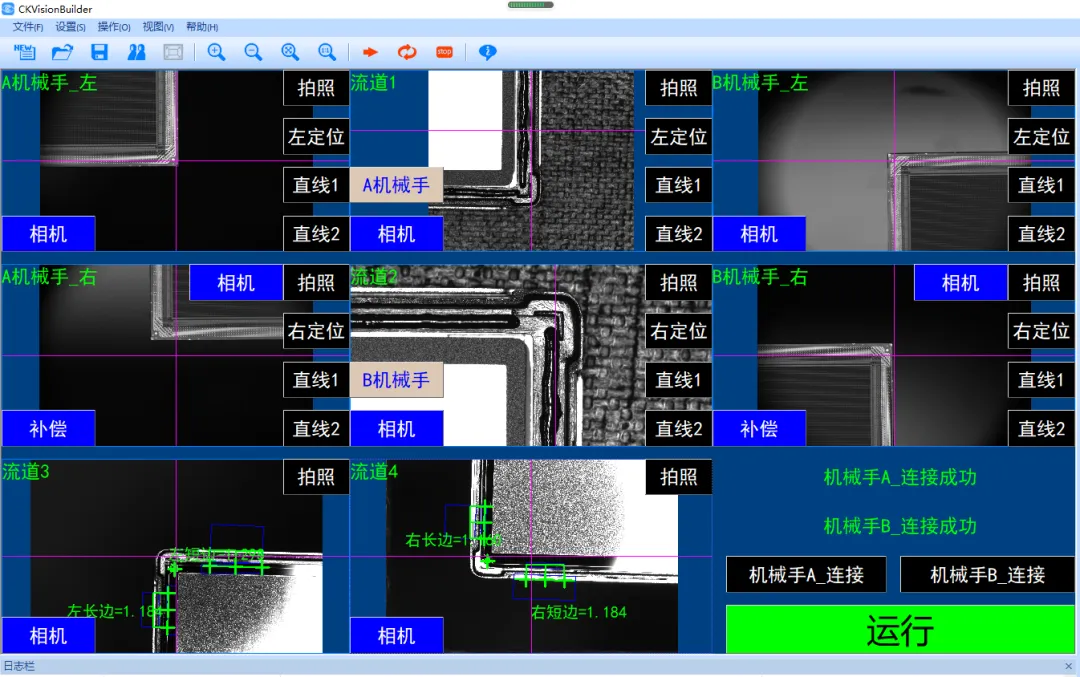Click the zoom out magnifier icon

(x=253, y=52)
